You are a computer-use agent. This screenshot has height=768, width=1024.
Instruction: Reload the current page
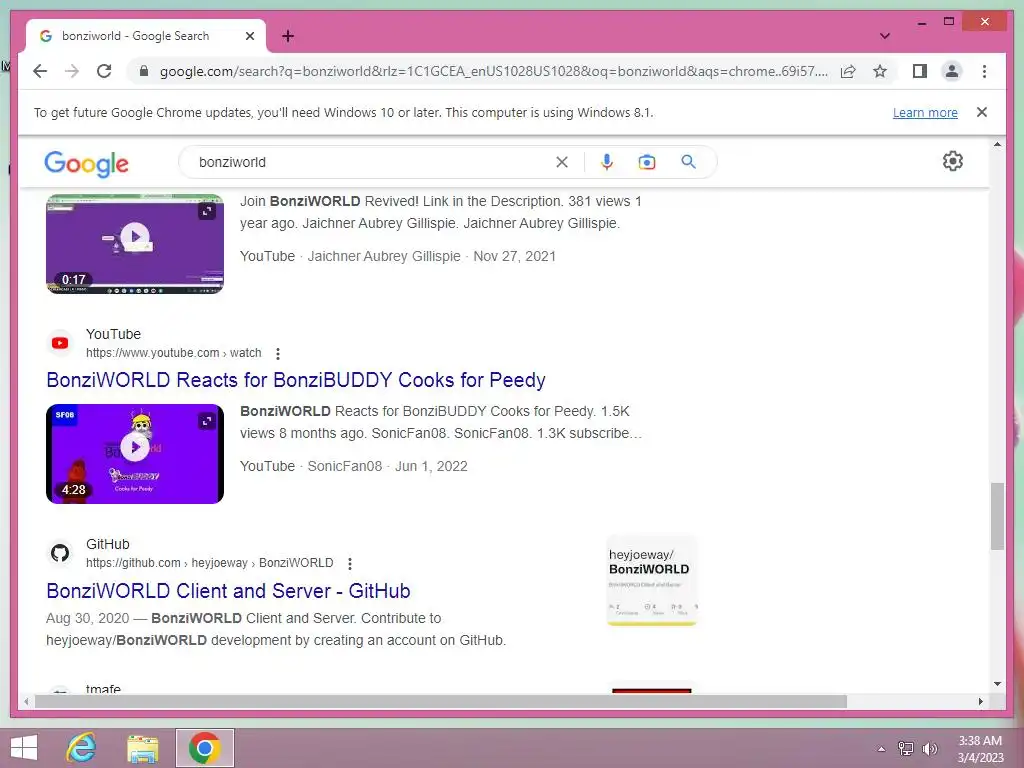(x=104, y=71)
